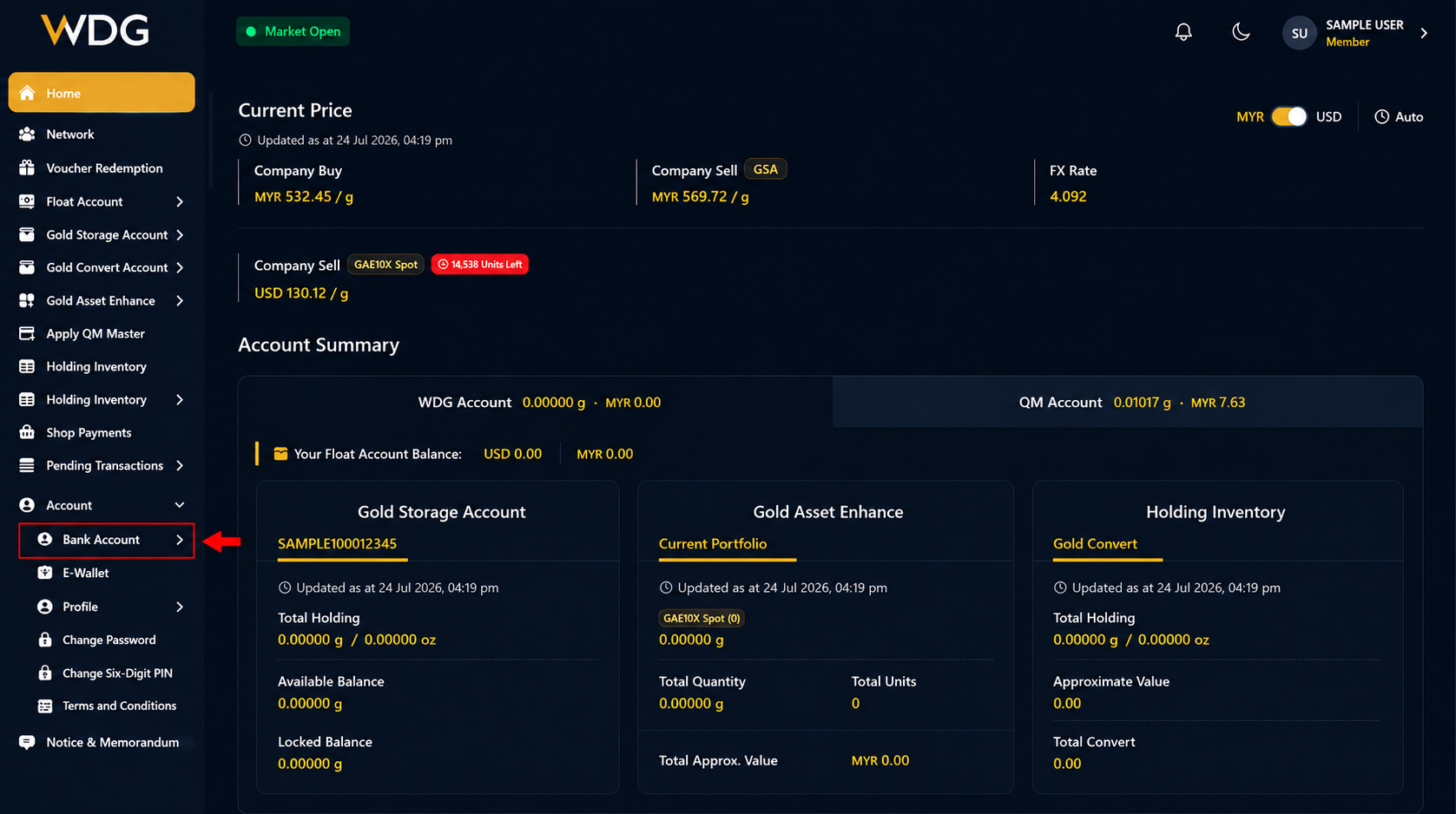Click the GSA badge
Viewport: 1456px width, 814px height.
pos(766,169)
